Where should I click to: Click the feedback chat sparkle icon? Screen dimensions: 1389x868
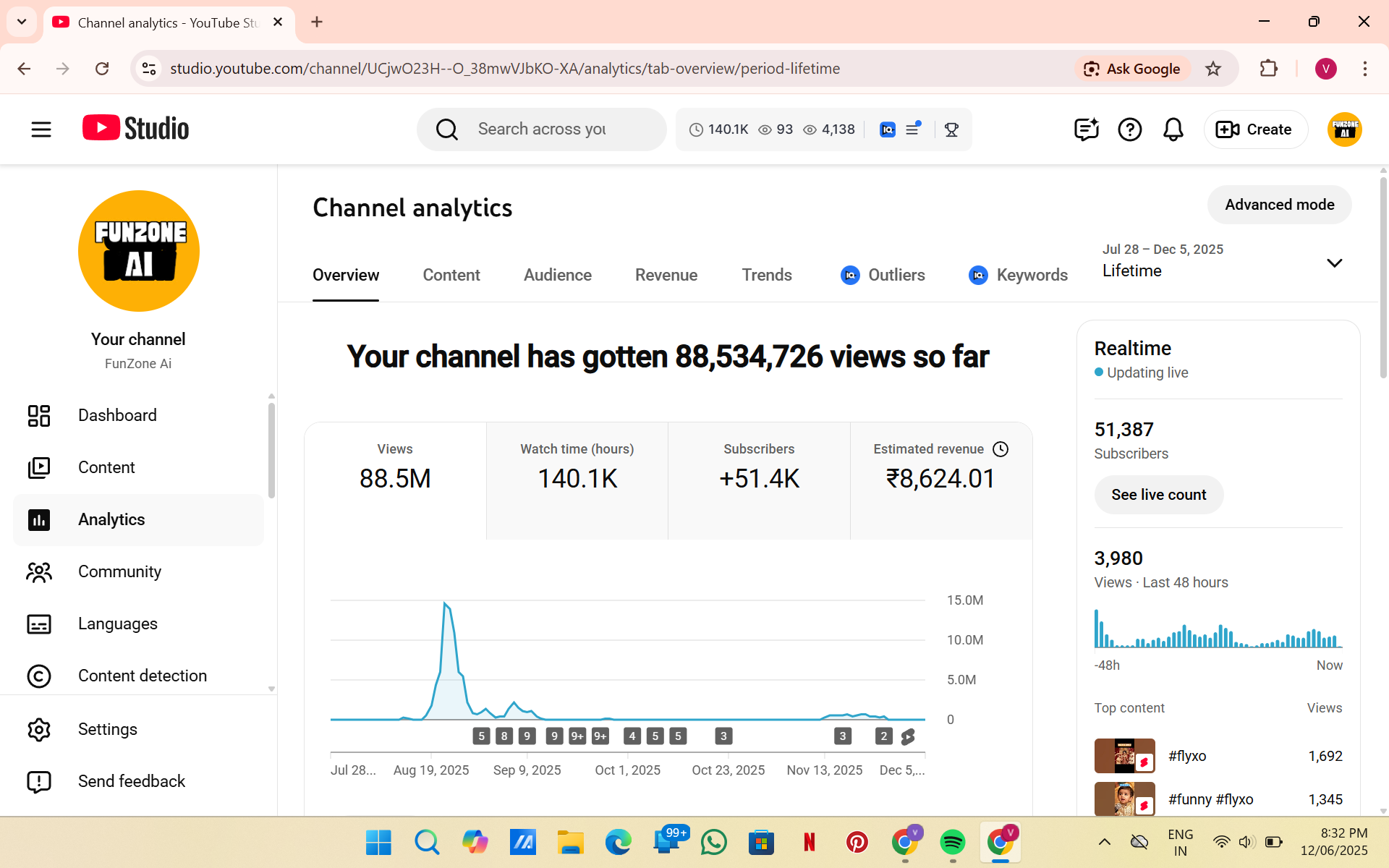pyautogui.click(x=1086, y=129)
